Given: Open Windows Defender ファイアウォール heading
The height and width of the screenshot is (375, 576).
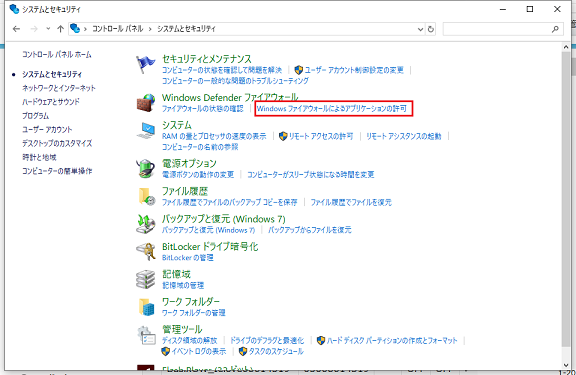Looking at the screenshot, I should pyautogui.click(x=230, y=97).
